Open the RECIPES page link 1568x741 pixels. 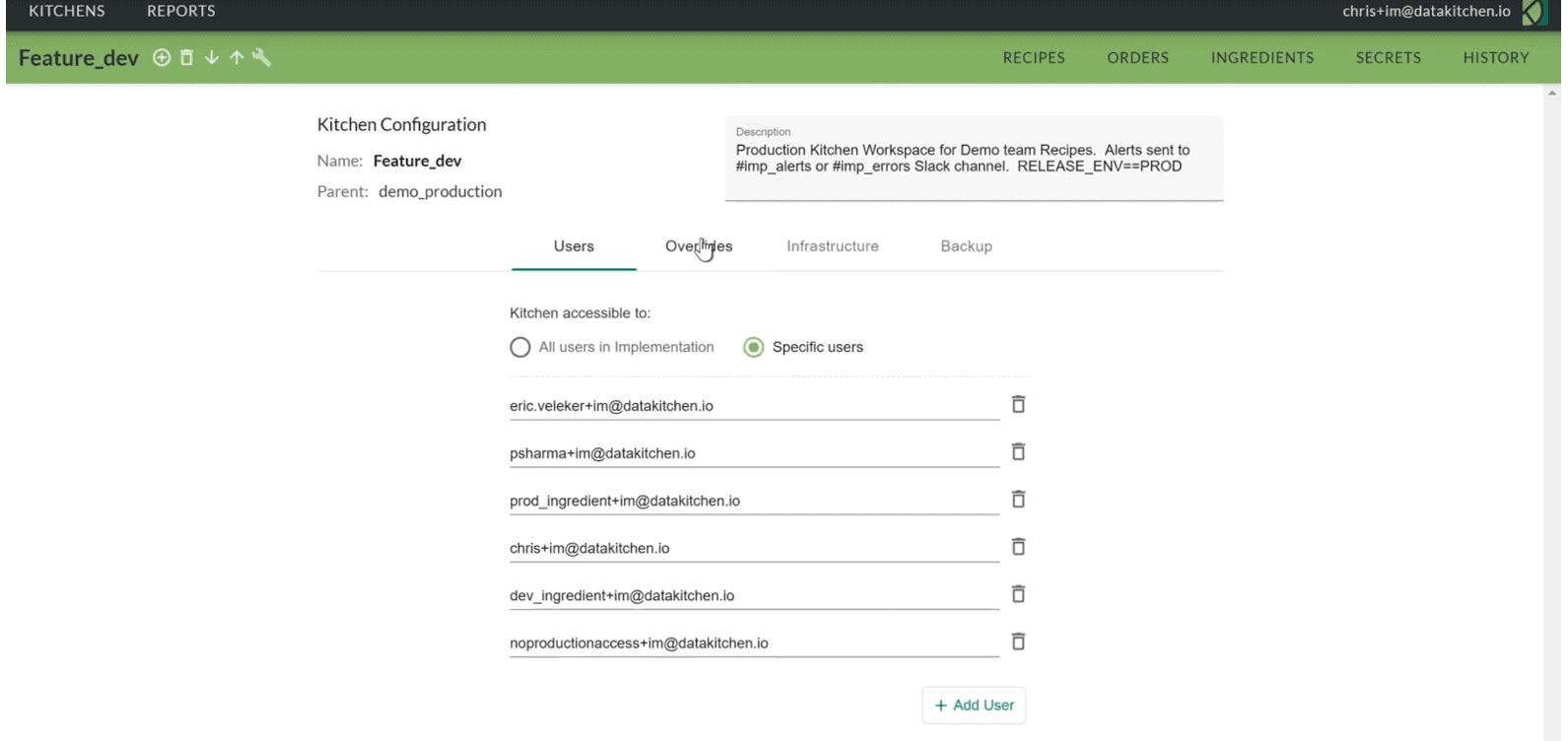[x=1033, y=58]
